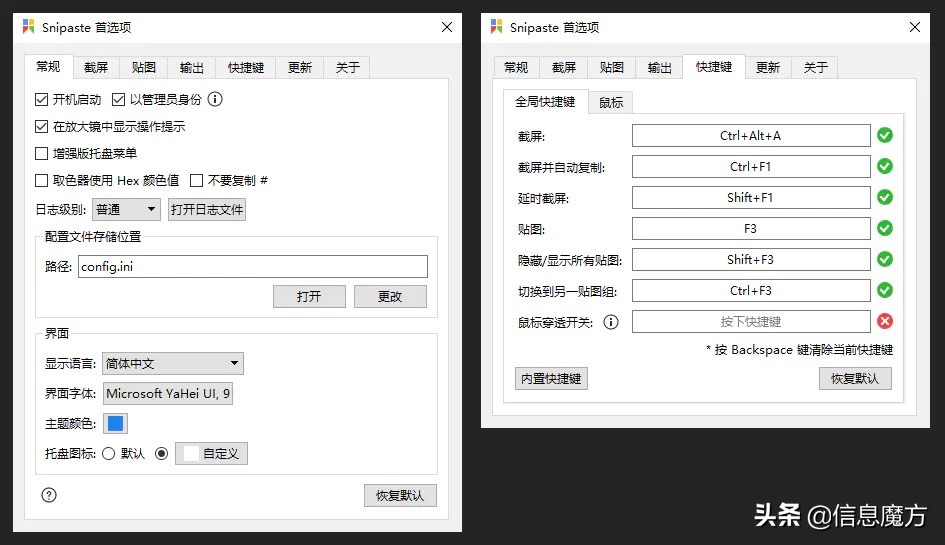Switch to 贴图 tab in left window
Screen dimensions: 945x545
tap(143, 68)
